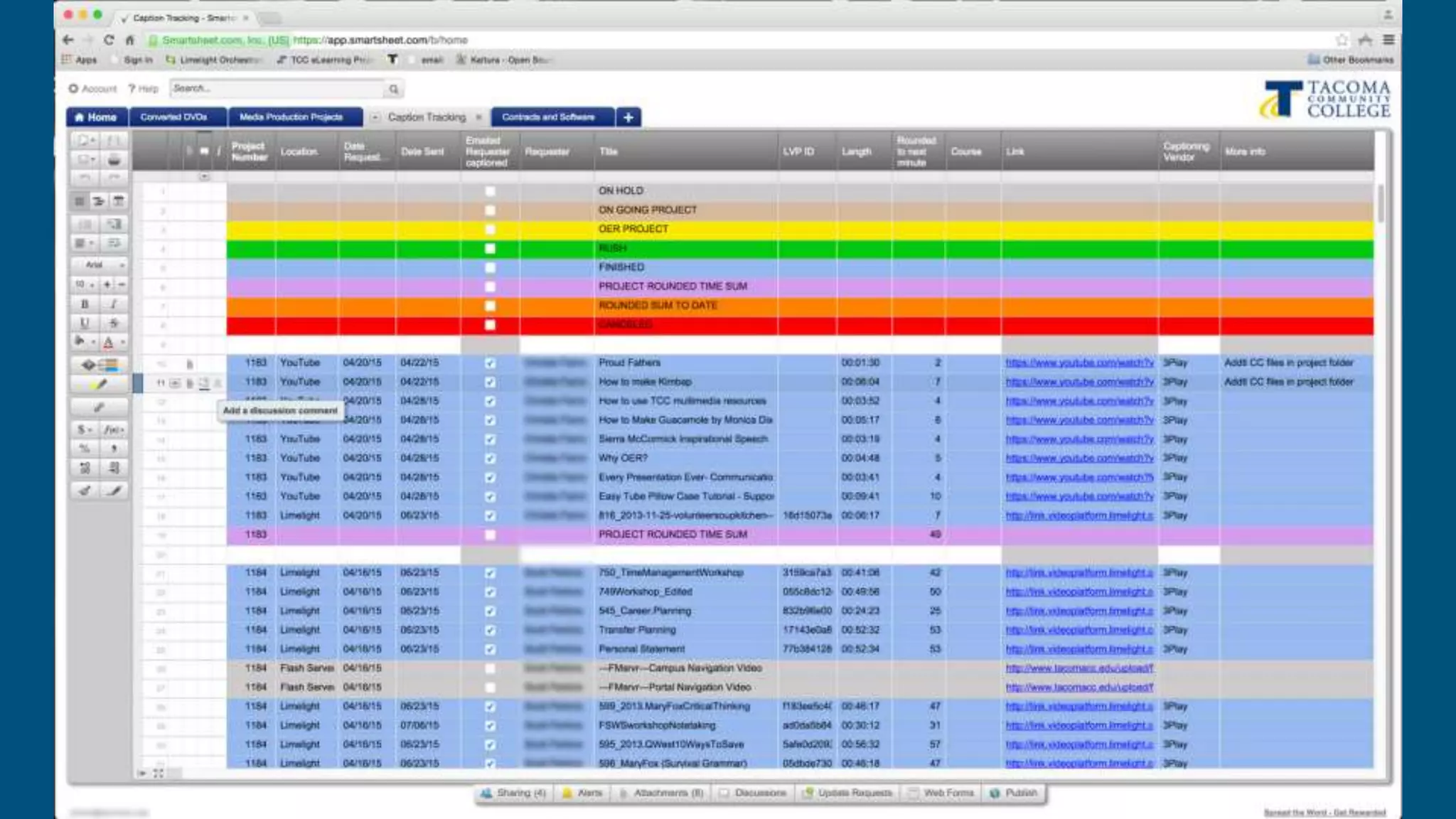Click conditional formatting icon
1456x819 pixels.
(100, 365)
